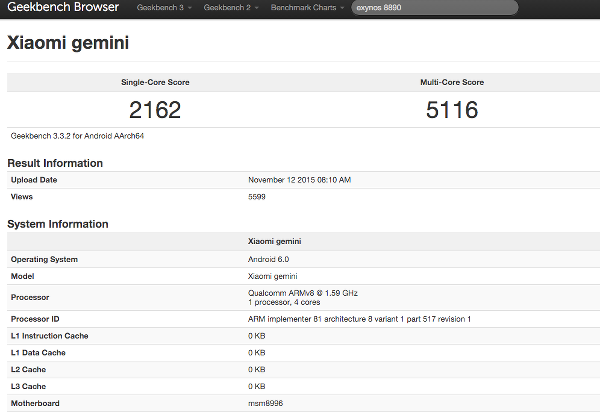Select the Model row label
This screenshot has height=412, width=600.
tap(23, 276)
